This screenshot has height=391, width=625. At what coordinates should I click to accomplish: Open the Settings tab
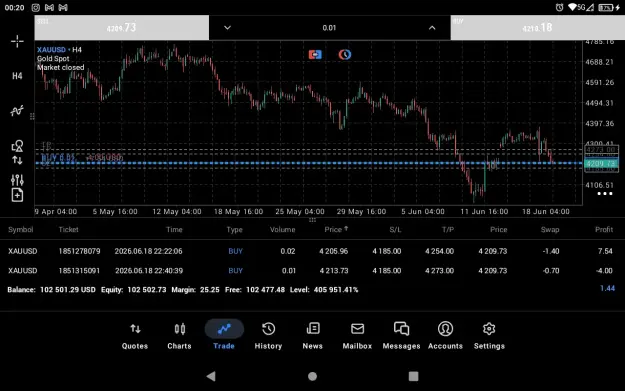pos(489,336)
